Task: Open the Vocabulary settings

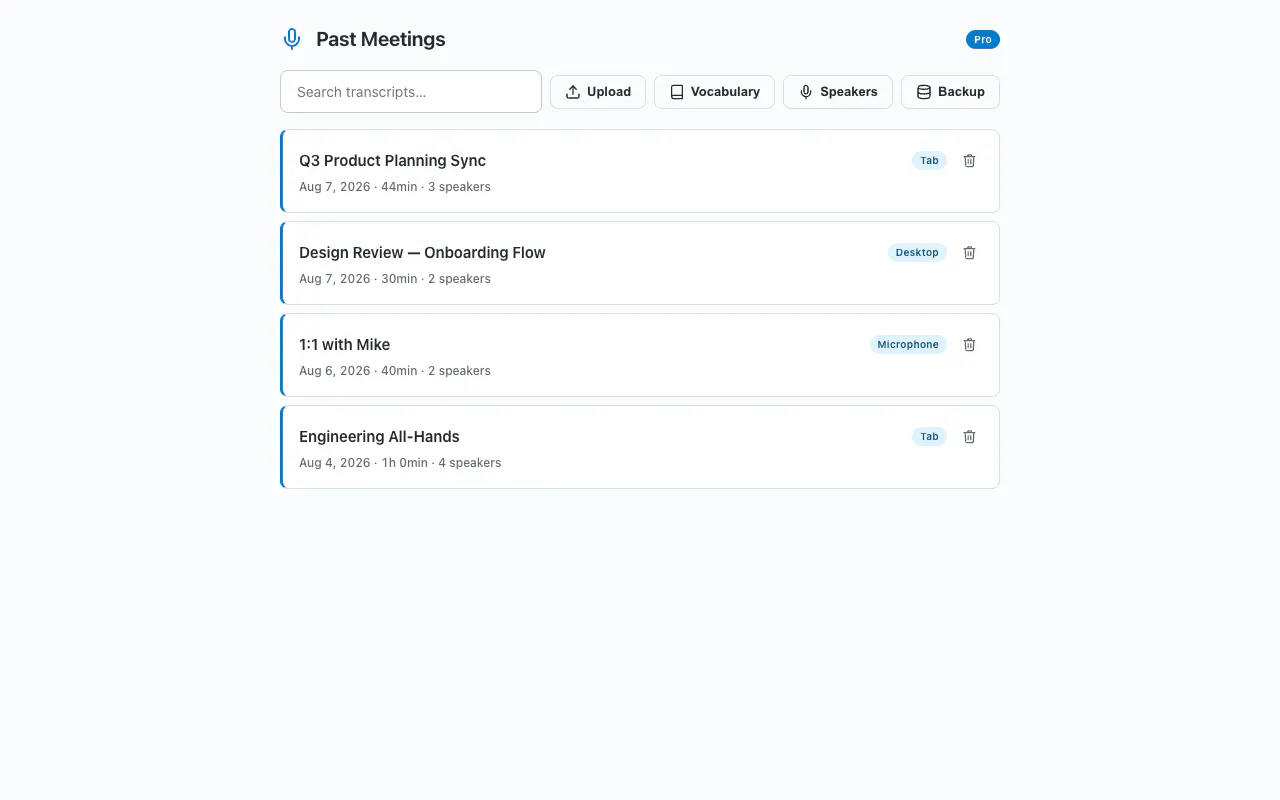Action: click(714, 92)
